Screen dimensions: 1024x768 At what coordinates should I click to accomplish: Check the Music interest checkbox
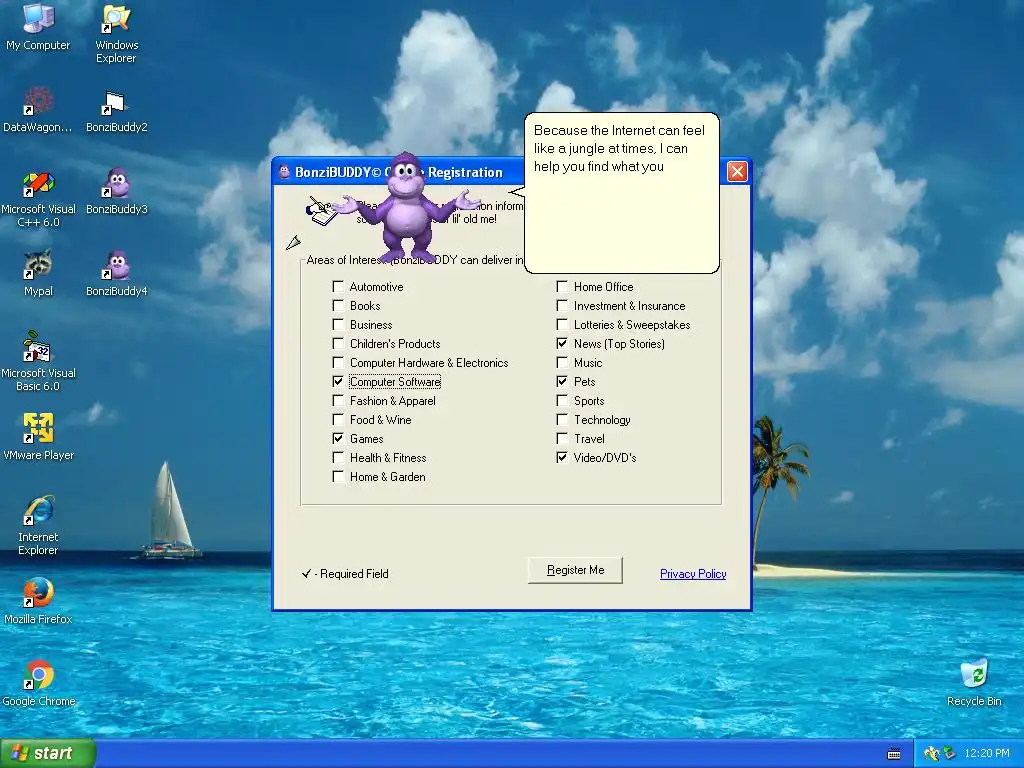click(x=562, y=362)
